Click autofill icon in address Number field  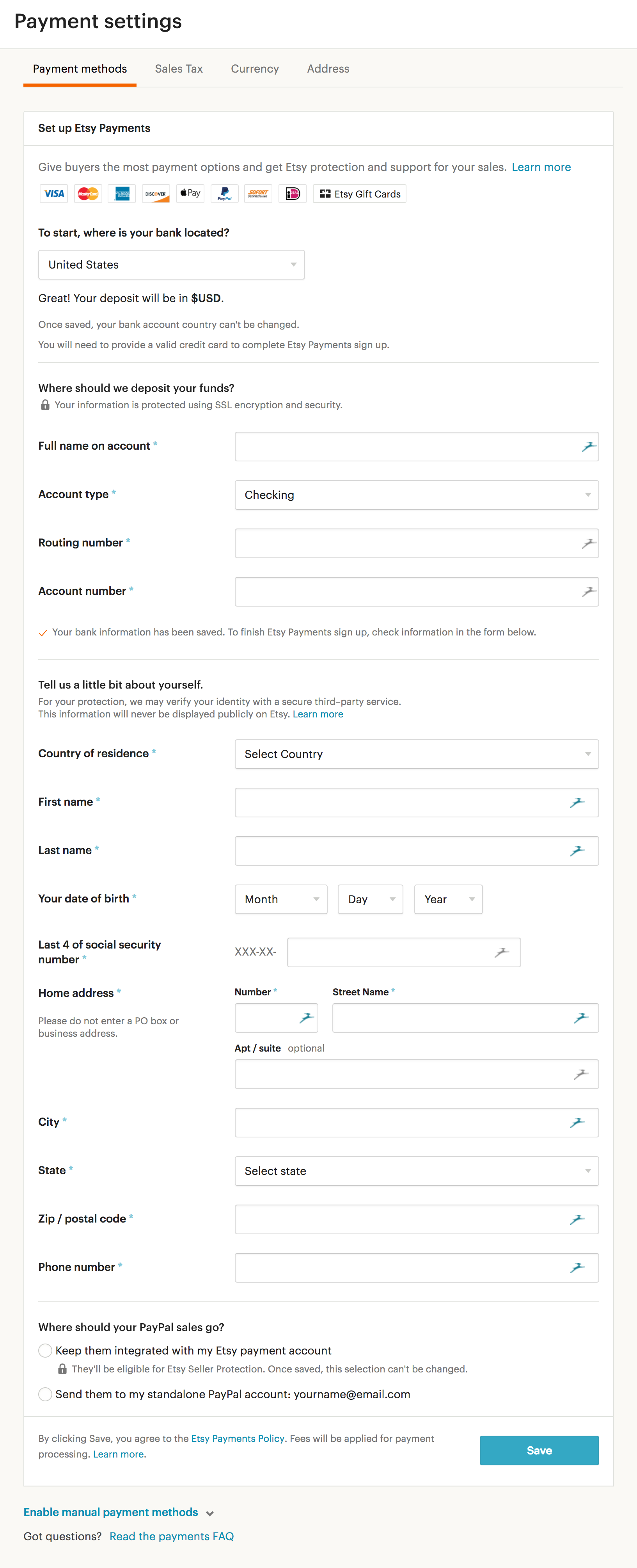306,1018
